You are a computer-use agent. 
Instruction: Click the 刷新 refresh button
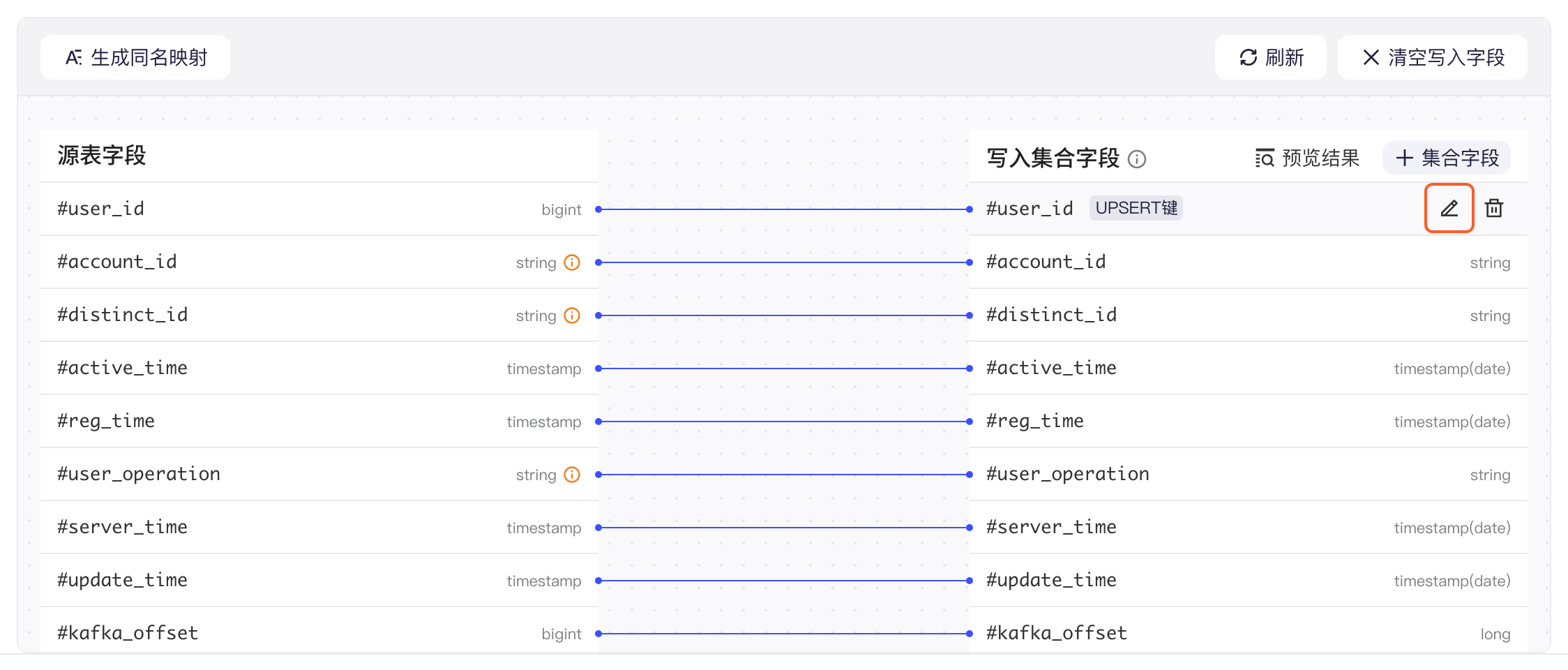pos(1271,57)
